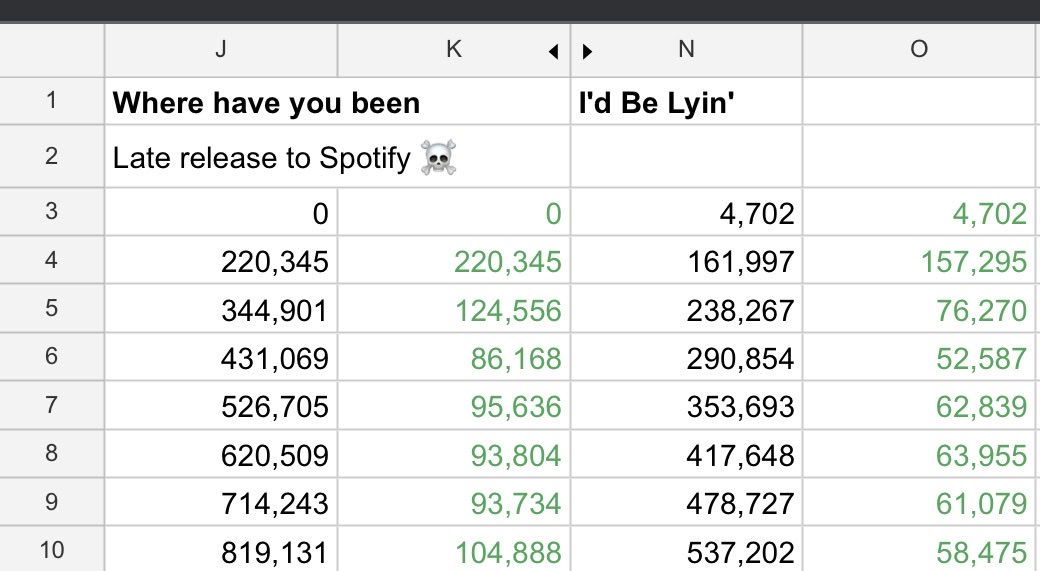Select black zero cell in row 3
The width and height of the screenshot is (1040, 571).
221,212
